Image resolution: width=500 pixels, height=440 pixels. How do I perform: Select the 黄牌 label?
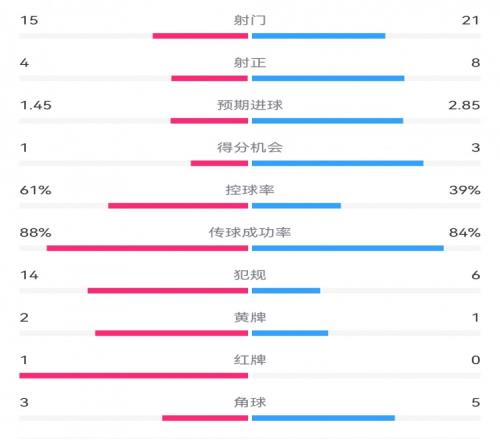pos(250,317)
